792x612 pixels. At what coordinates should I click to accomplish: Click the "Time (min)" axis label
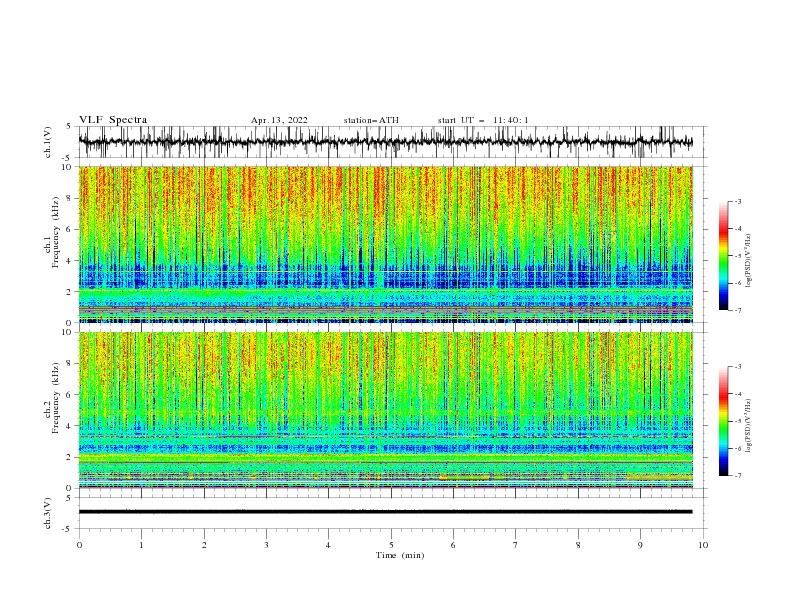(400, 555)
